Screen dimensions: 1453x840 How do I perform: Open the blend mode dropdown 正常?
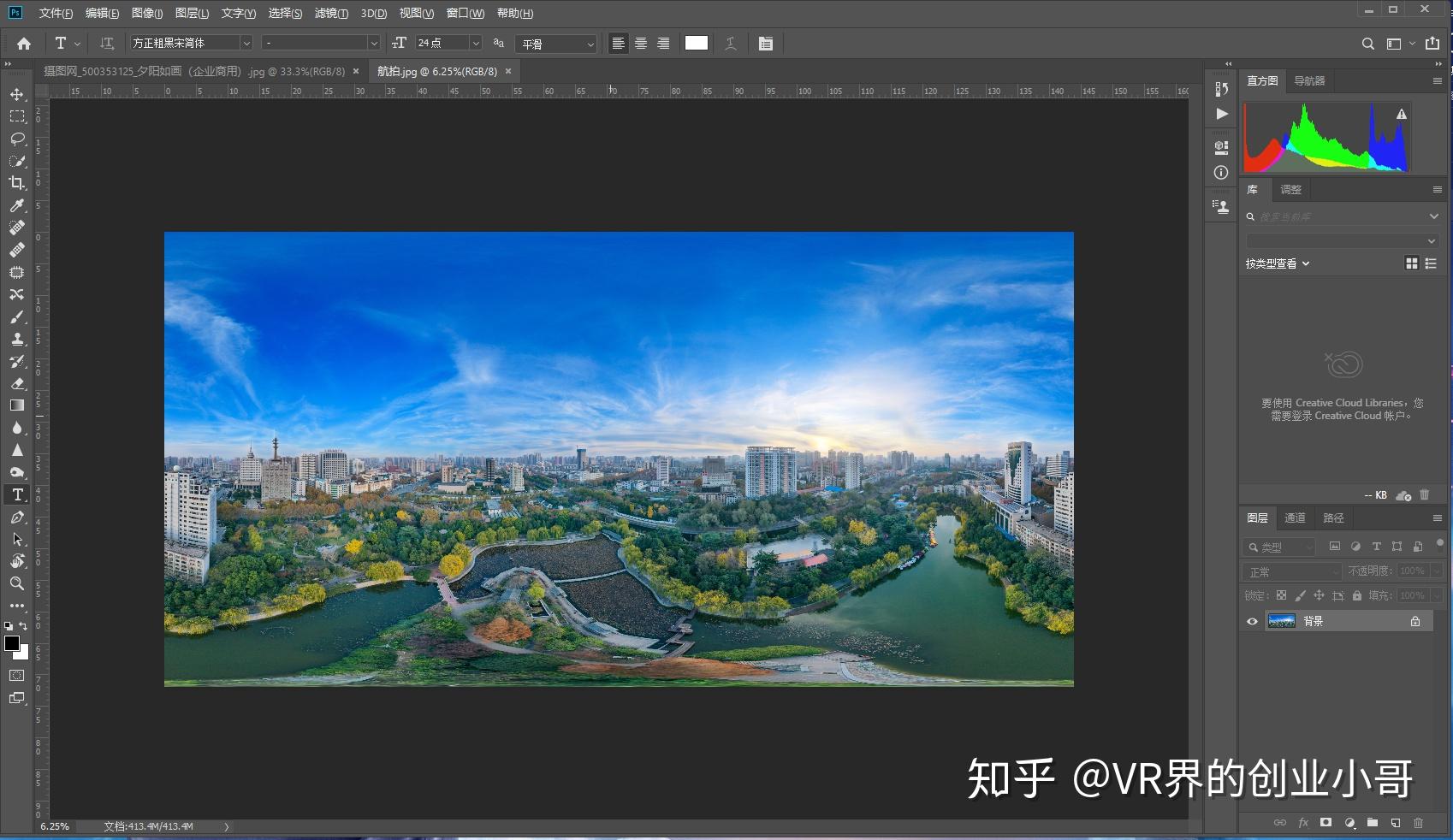(1291, 571)
